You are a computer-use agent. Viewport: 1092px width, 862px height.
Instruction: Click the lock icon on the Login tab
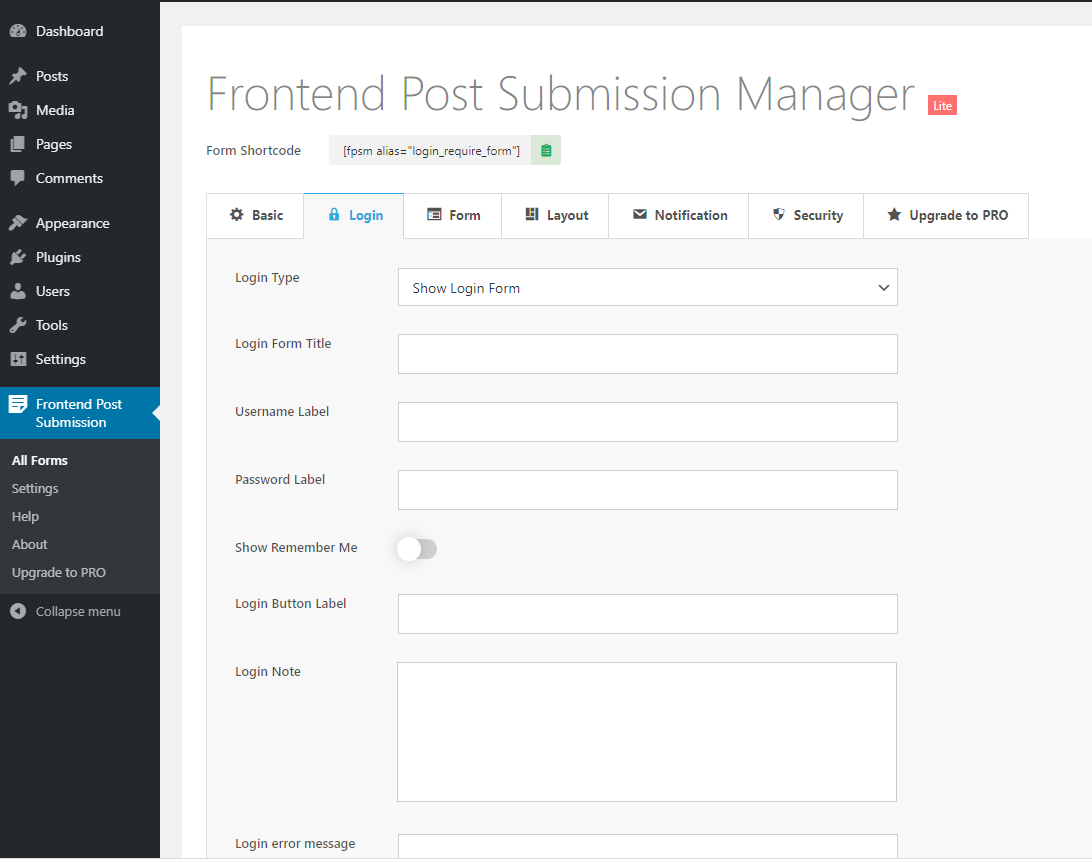coord(334,214)
